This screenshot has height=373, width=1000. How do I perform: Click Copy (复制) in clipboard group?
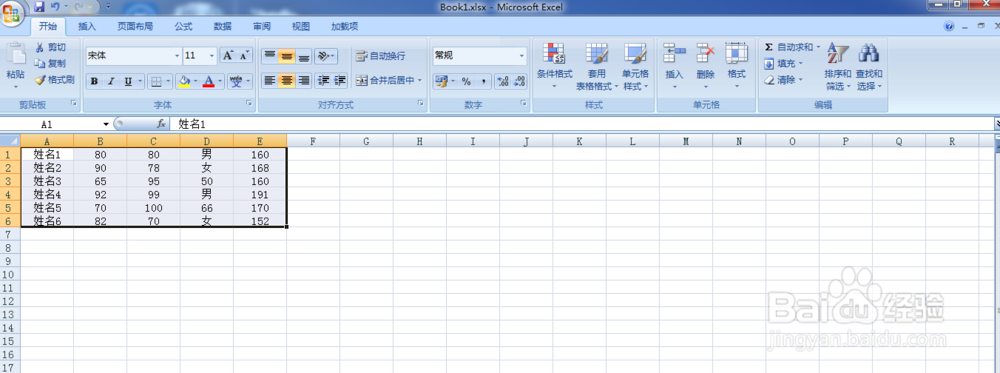click(50, 63)
